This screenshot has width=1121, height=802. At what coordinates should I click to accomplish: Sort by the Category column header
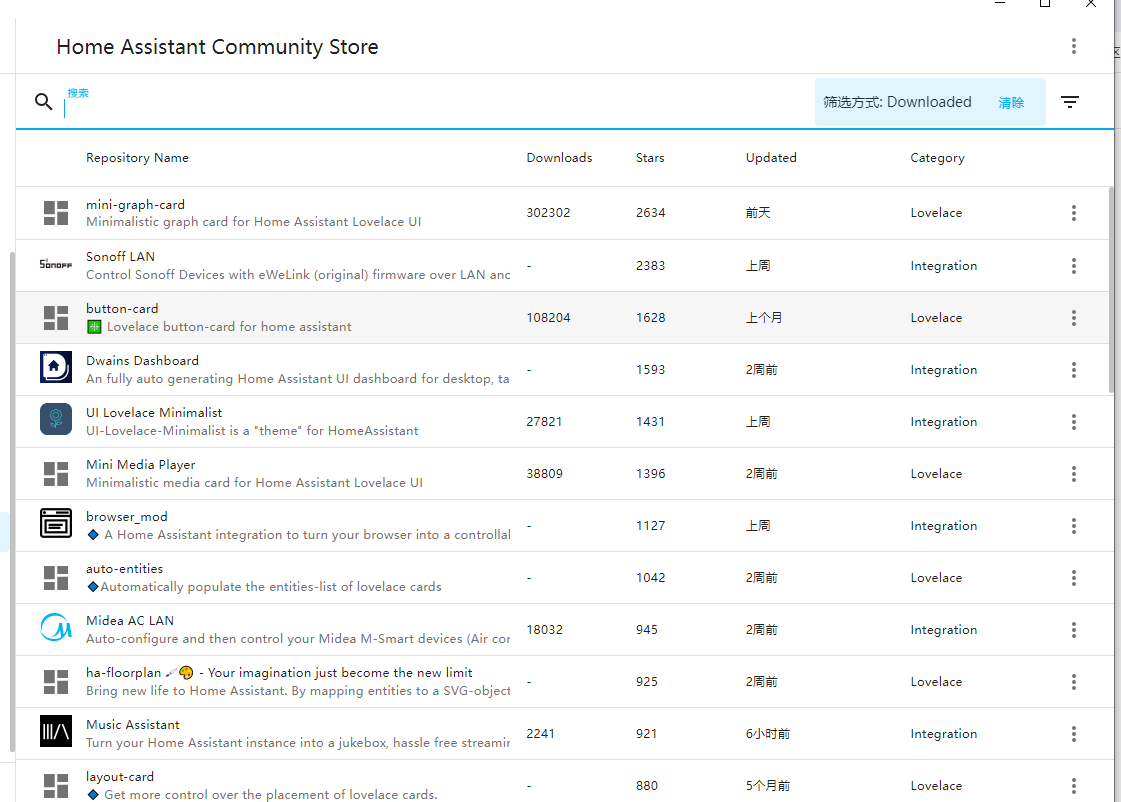[x=937, y=158]
